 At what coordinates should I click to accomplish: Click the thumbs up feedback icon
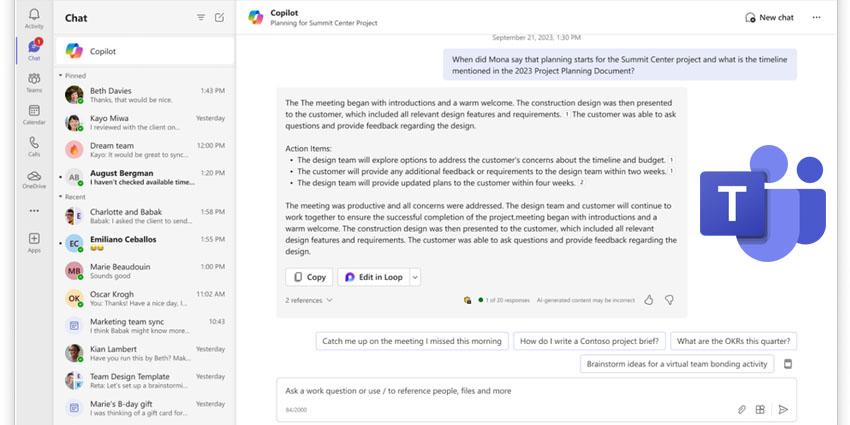649,300
